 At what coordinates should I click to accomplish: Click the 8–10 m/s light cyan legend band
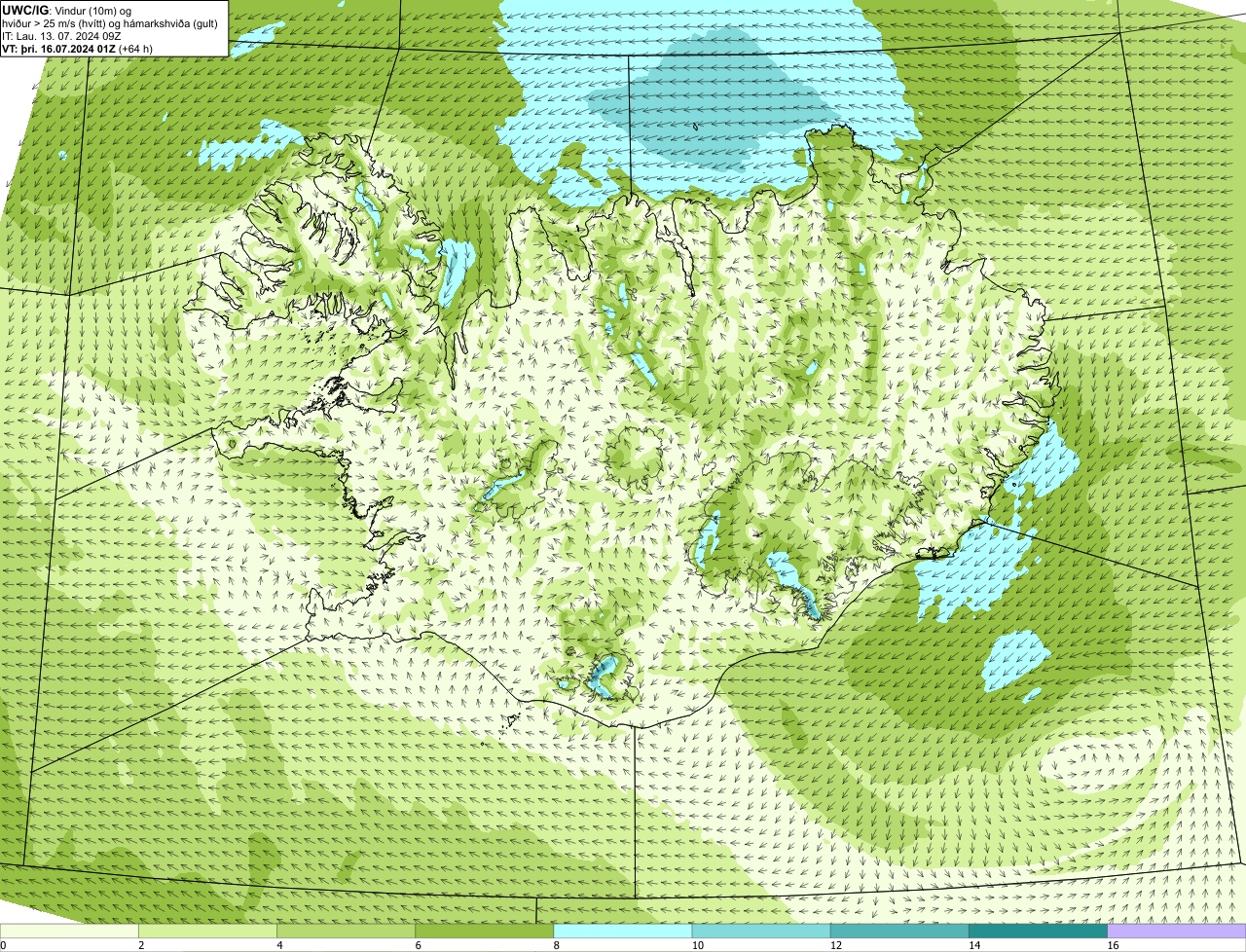click(623, 932)
